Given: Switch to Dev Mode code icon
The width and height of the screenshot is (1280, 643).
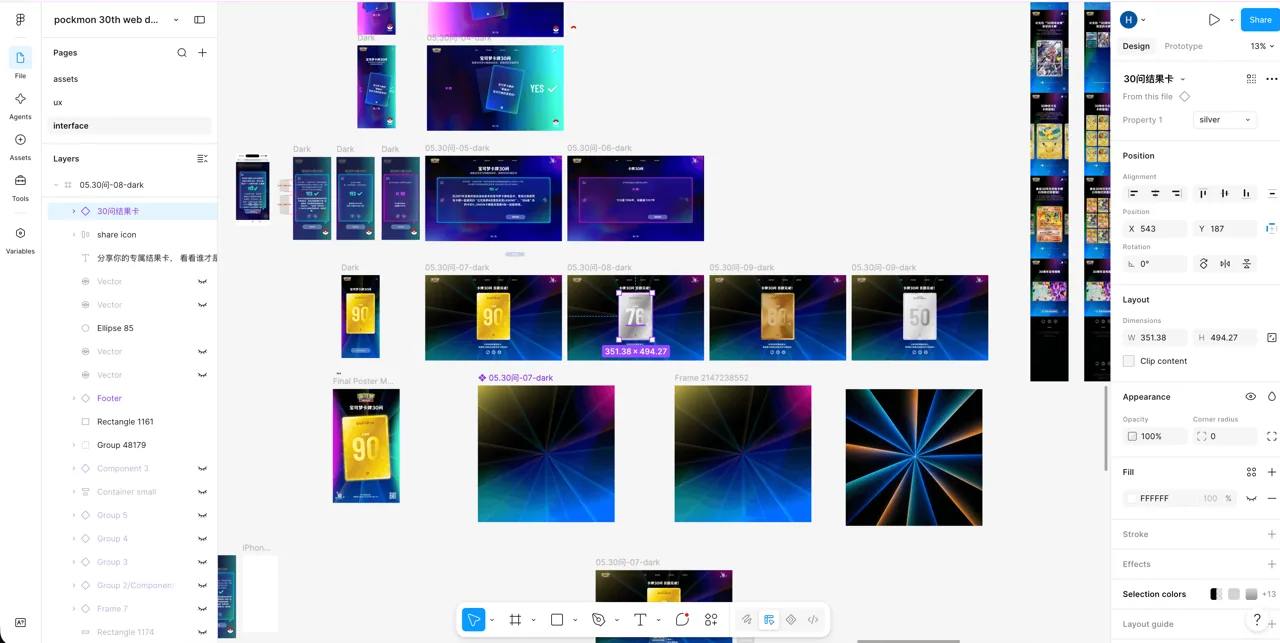Looking at the screenshot, I should [813, 620].
